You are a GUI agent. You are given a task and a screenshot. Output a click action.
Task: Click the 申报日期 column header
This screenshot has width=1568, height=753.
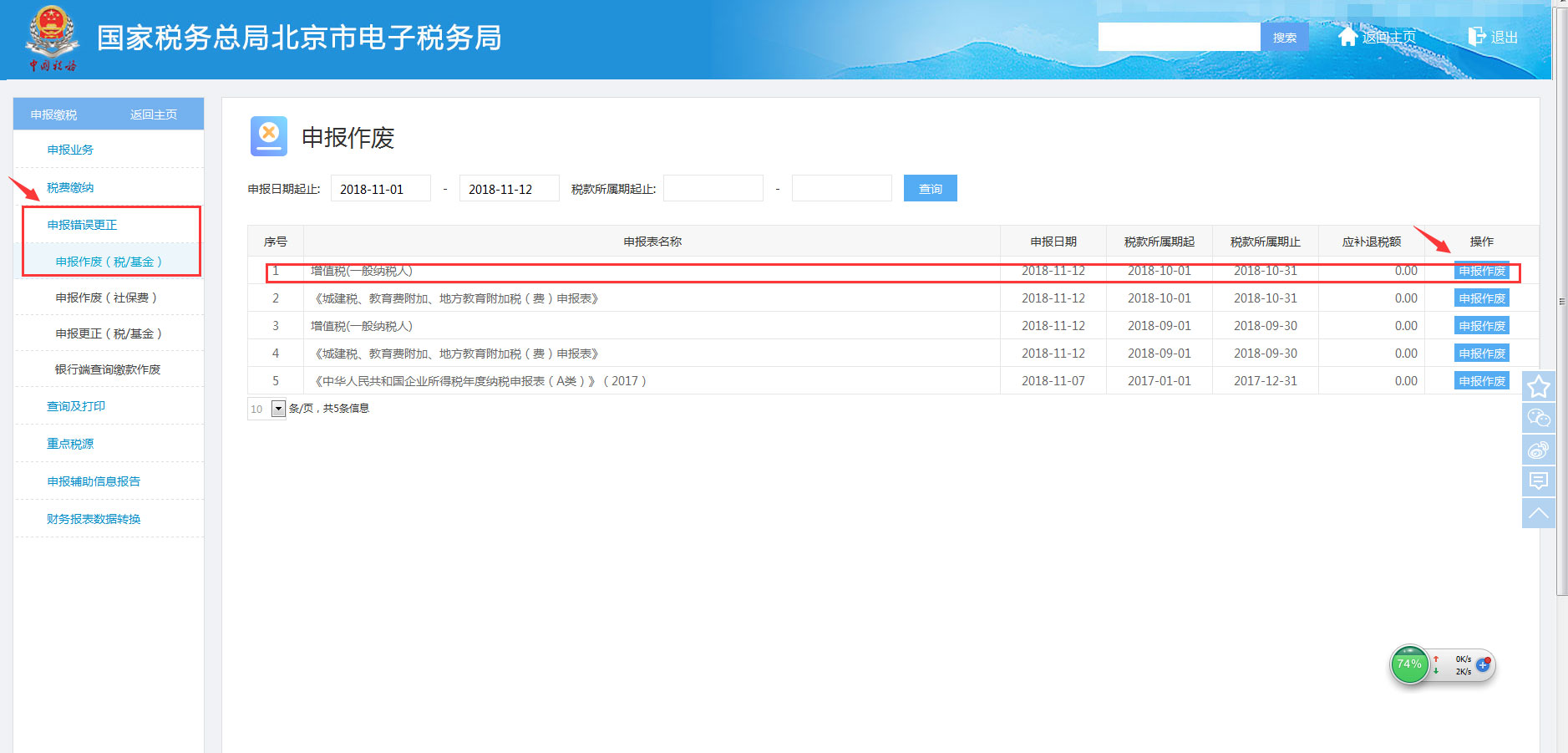pyautogui.click(x=1053, y=242)
